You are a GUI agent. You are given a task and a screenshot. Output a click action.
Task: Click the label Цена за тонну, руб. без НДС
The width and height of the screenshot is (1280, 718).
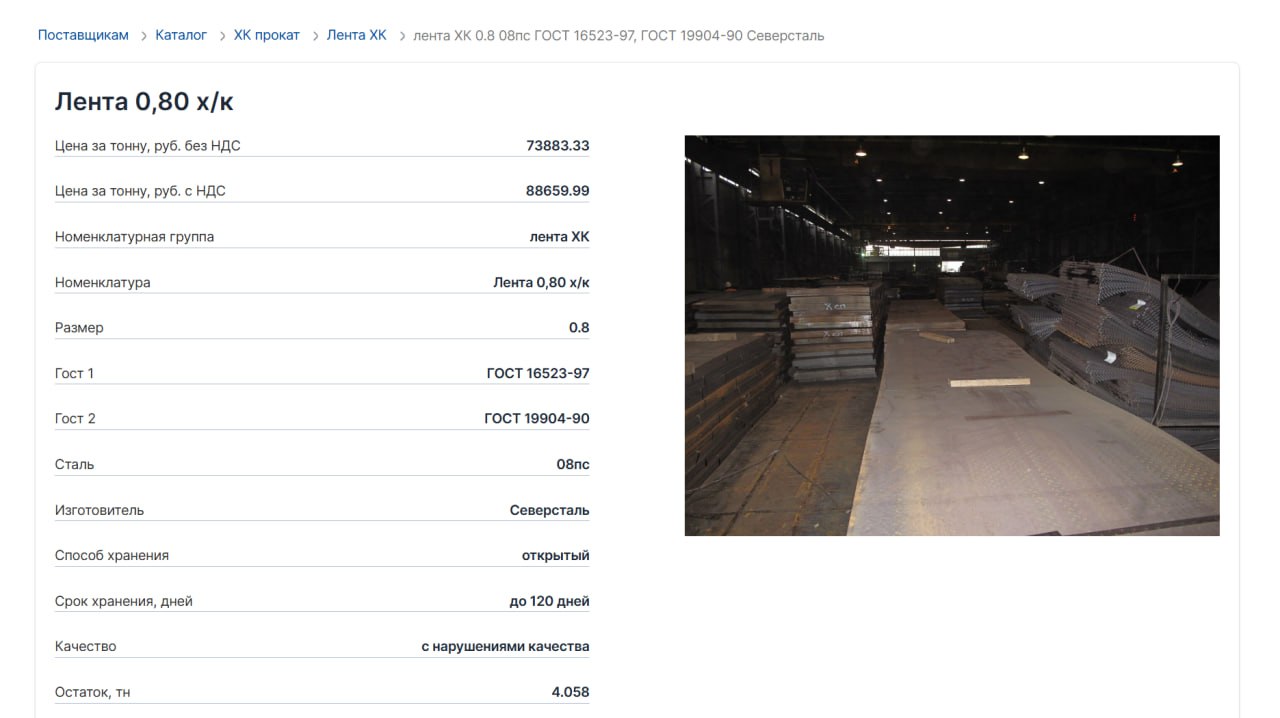click(148, 146)
